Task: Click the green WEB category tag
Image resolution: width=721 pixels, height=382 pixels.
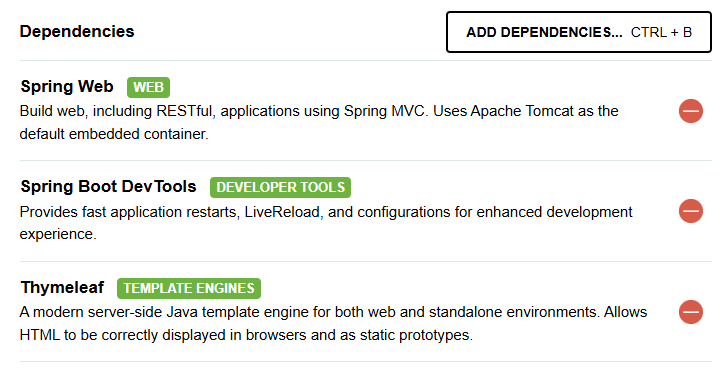Action: [149, 87]
